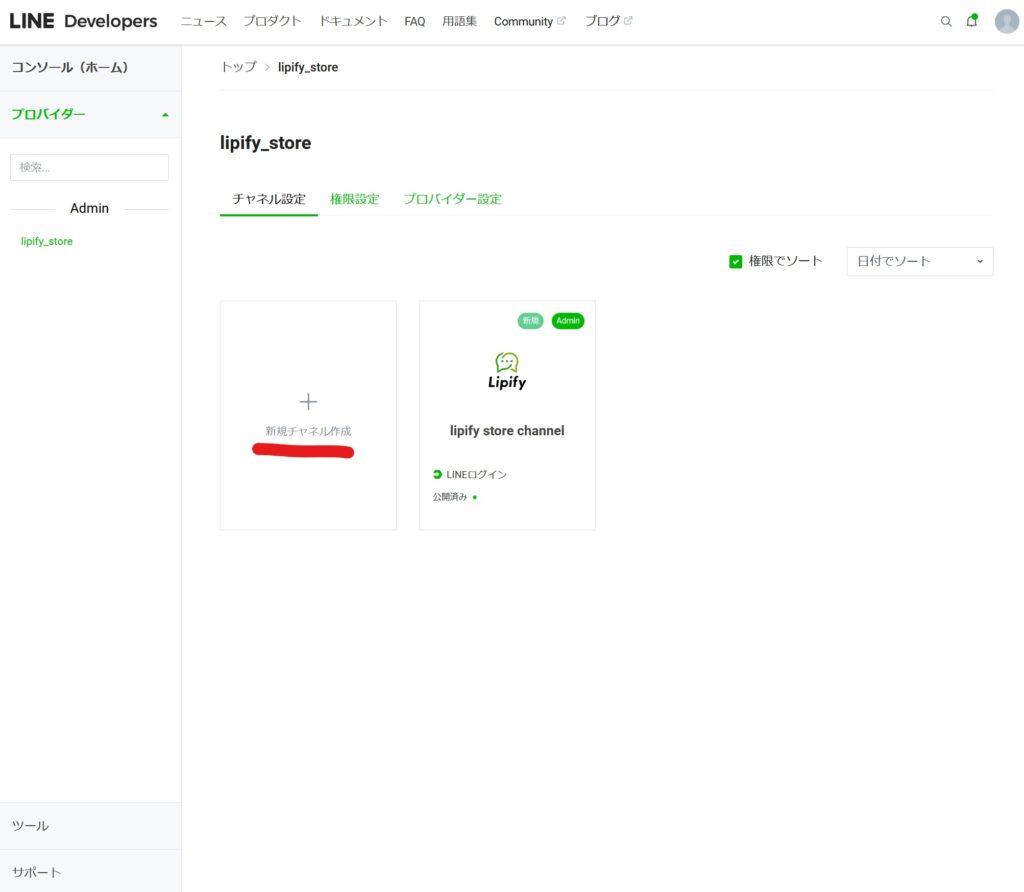Click lipify_store in the breadcrumb

pos(308,67)
